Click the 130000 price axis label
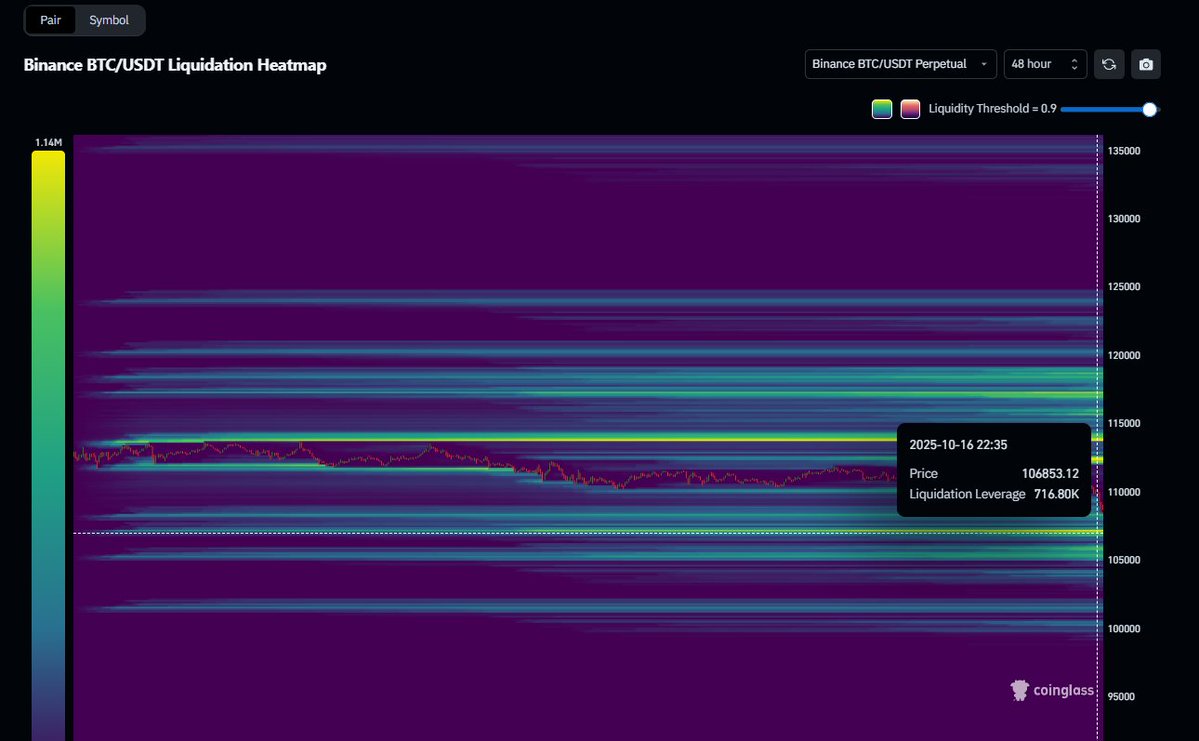1199x741 pixels. coord(1123,219)
